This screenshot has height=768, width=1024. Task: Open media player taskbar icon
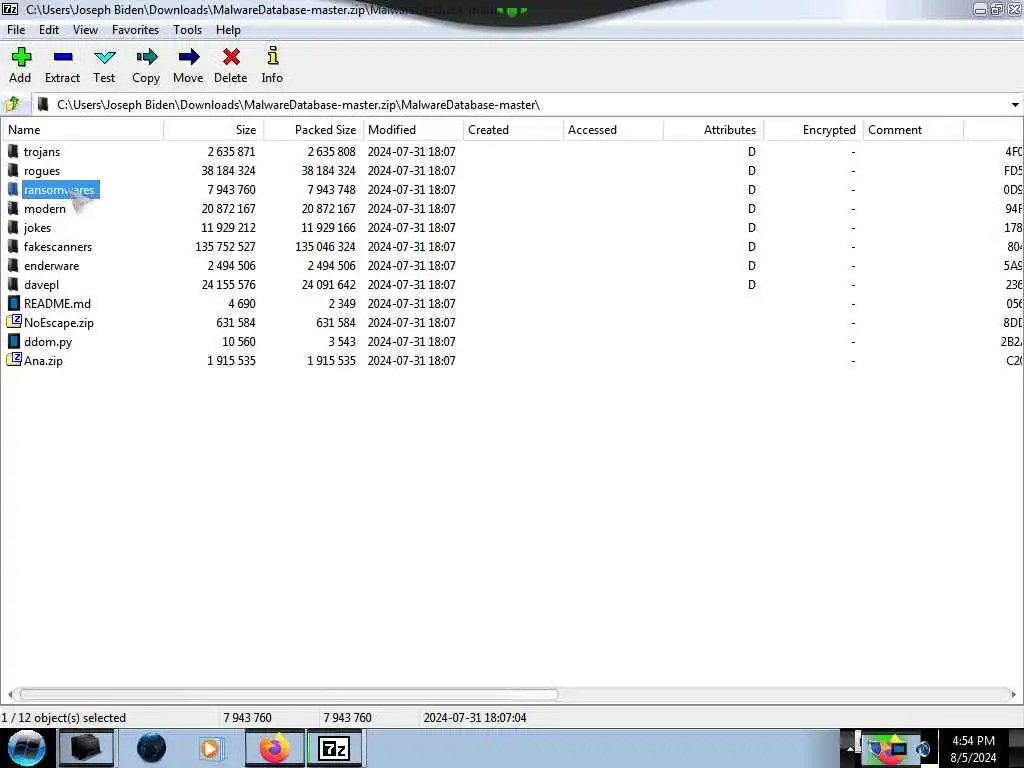(210, 748)
